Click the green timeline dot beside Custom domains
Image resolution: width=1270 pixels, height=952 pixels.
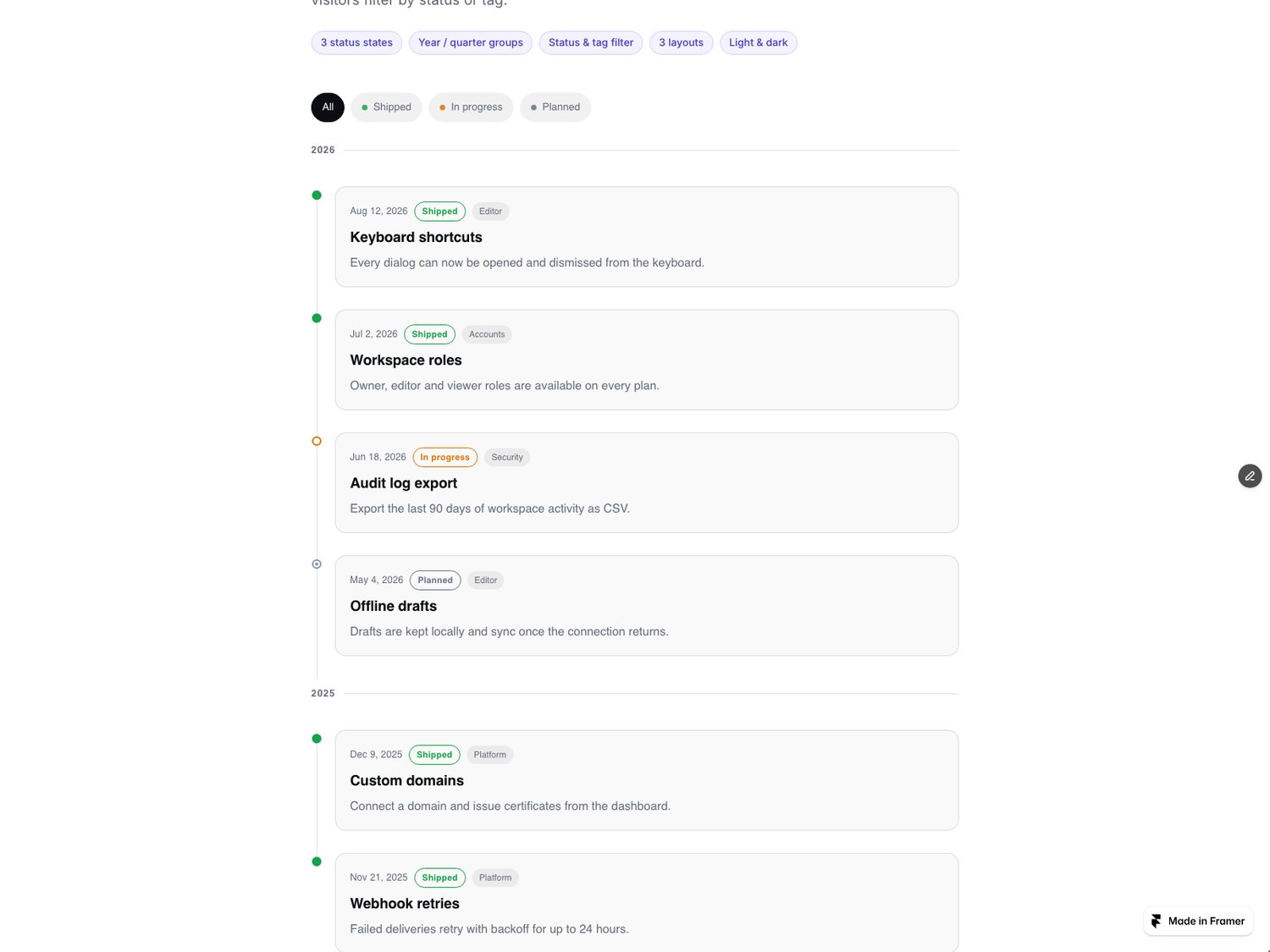point(317,739)
